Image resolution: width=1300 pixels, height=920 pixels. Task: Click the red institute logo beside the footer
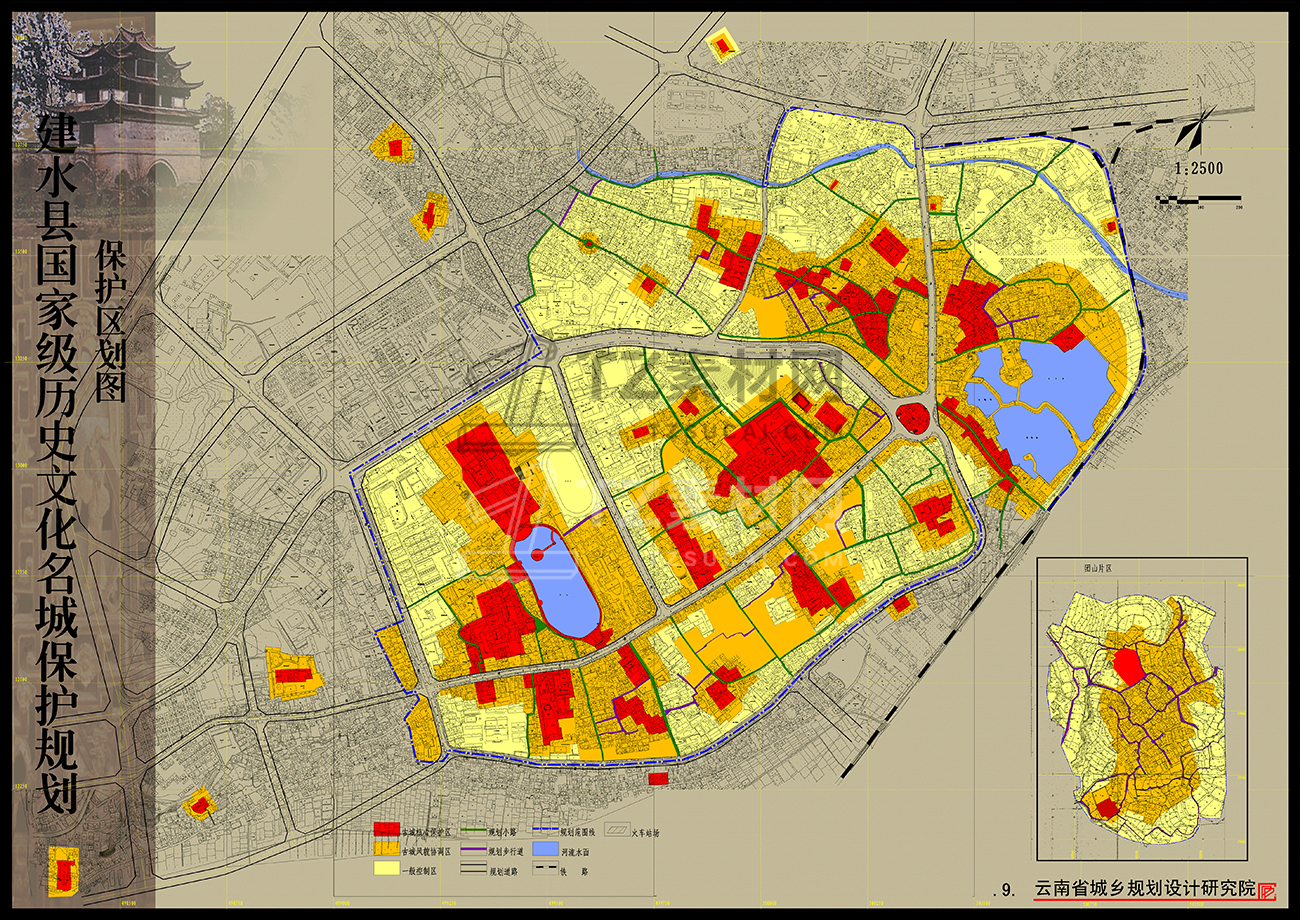(1268, 889)
